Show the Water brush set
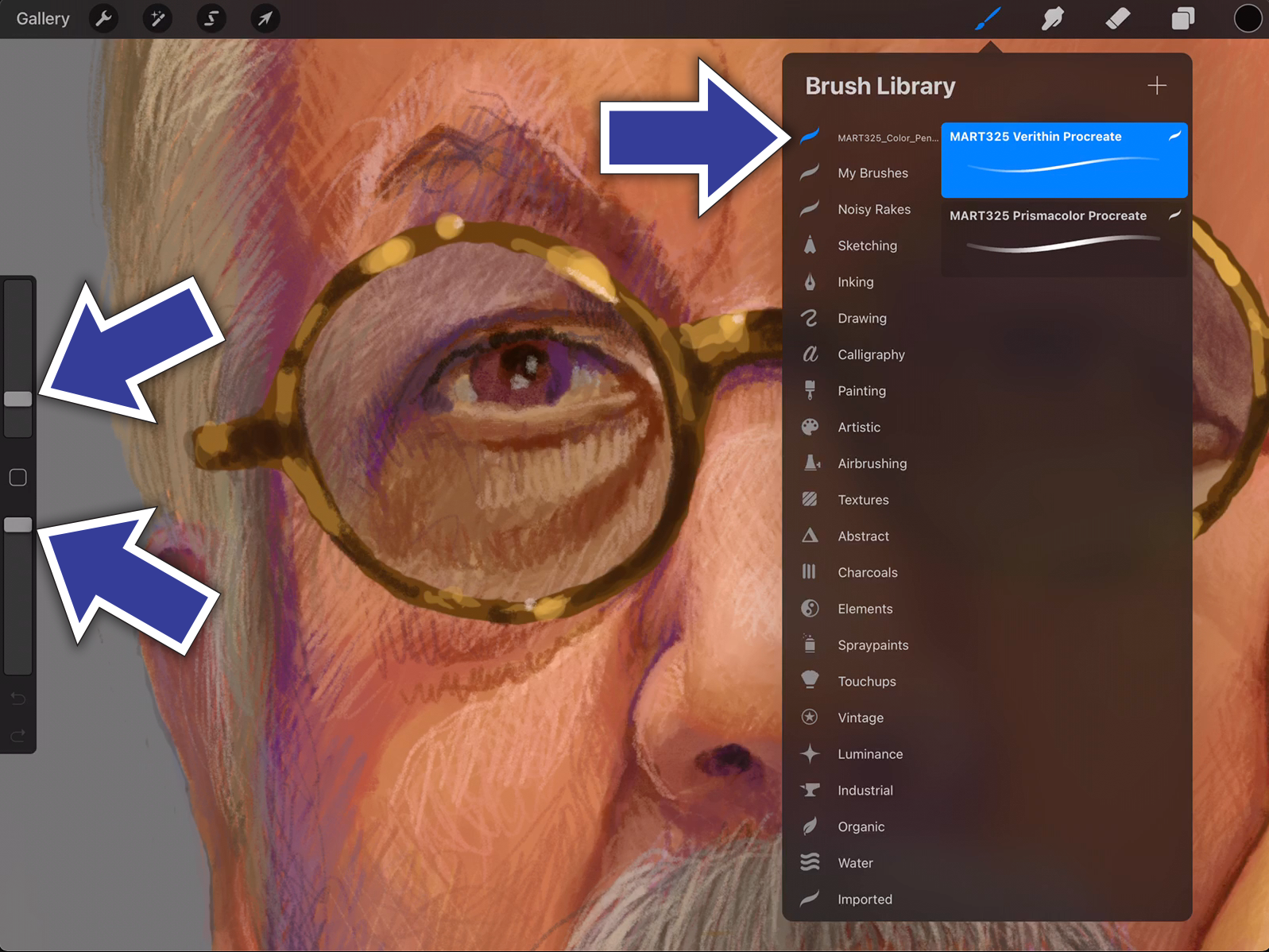This screenshot has width=1269, height=952. [x=869, y=863]
